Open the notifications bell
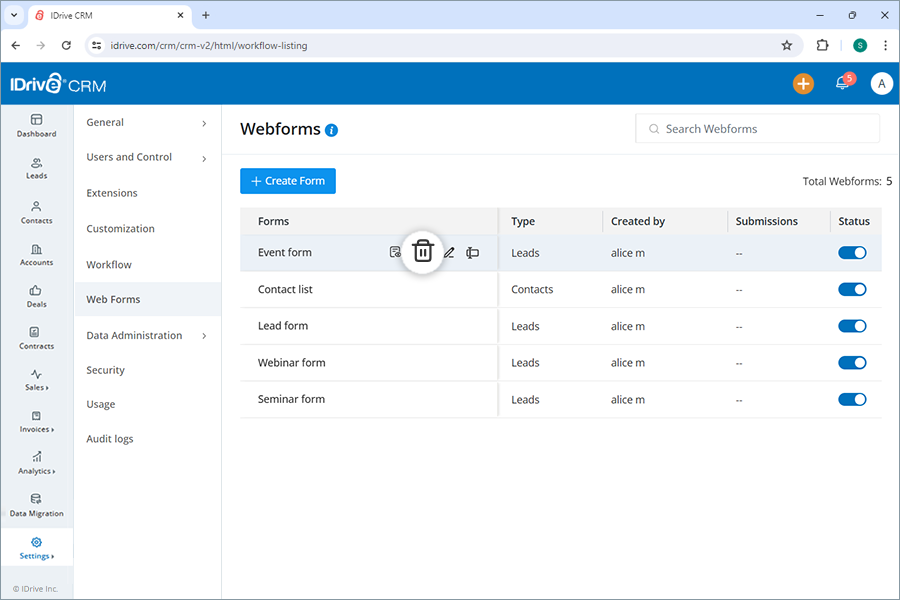Image resolution: width=900 pixels, height=600 pixels. click(841, 84)
